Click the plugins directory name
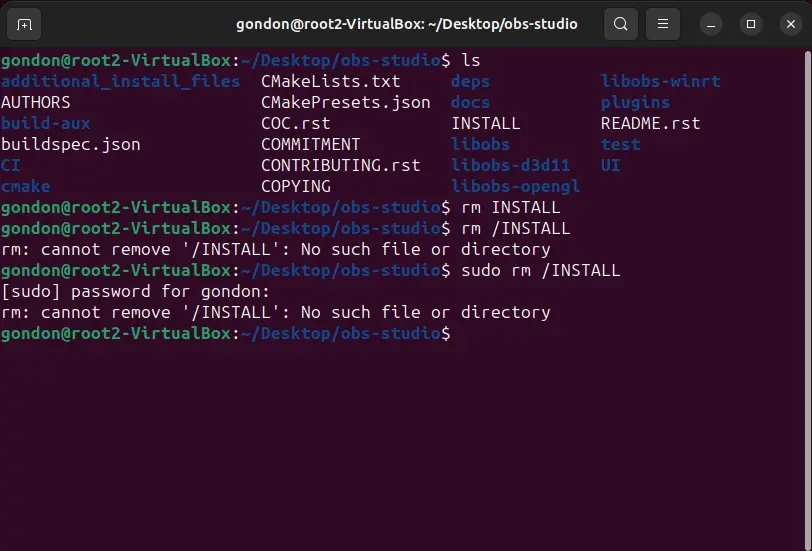The height and width of the screenshot is (551, 812). tap(635, 103)
